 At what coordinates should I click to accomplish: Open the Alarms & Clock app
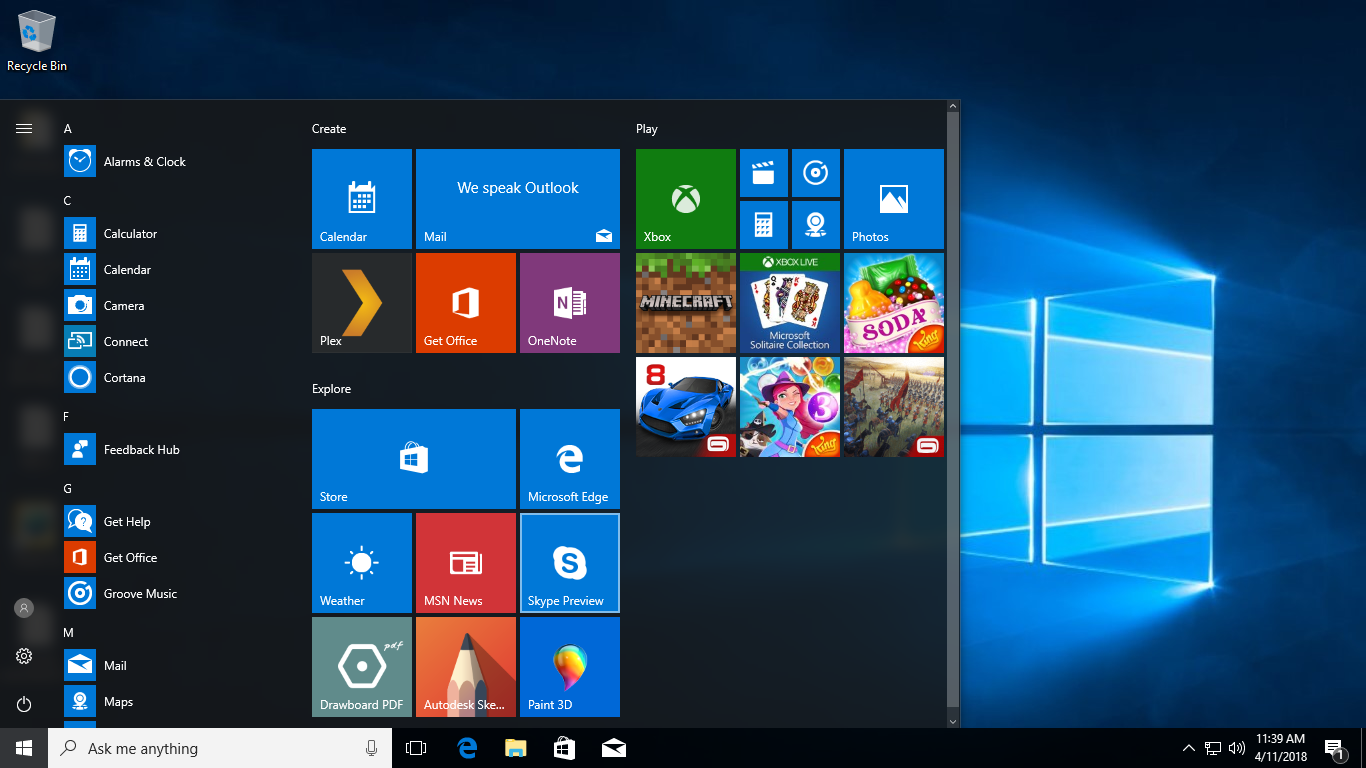[180, 161]
